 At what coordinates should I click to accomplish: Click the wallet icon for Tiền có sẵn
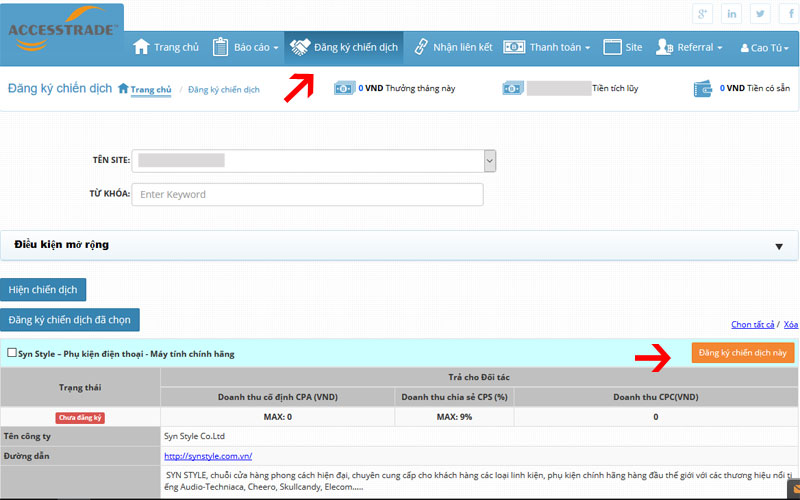703,89
